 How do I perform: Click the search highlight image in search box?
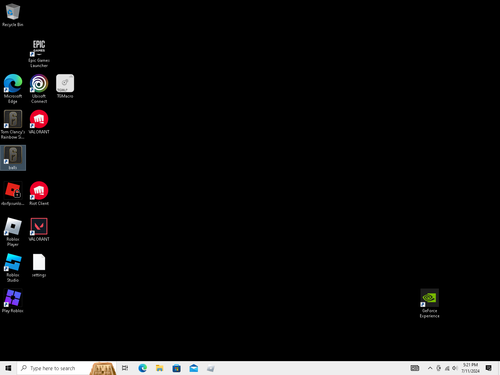tap(103, 368)
